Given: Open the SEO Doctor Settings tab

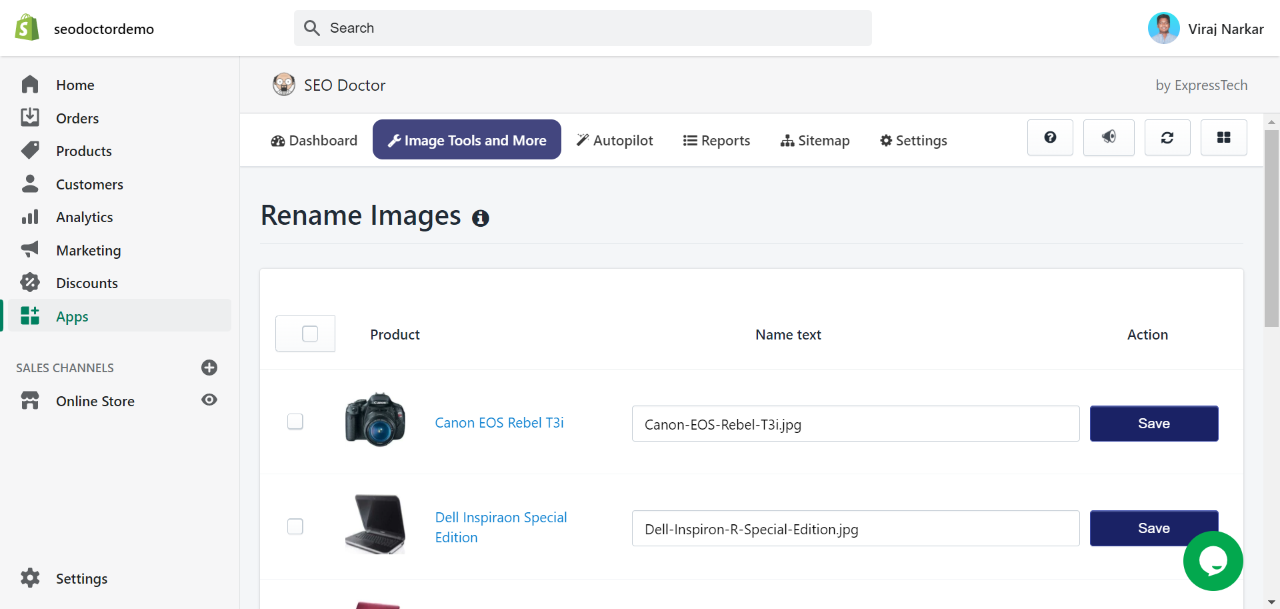Looking at the screenshot, I should pos(913,140).
